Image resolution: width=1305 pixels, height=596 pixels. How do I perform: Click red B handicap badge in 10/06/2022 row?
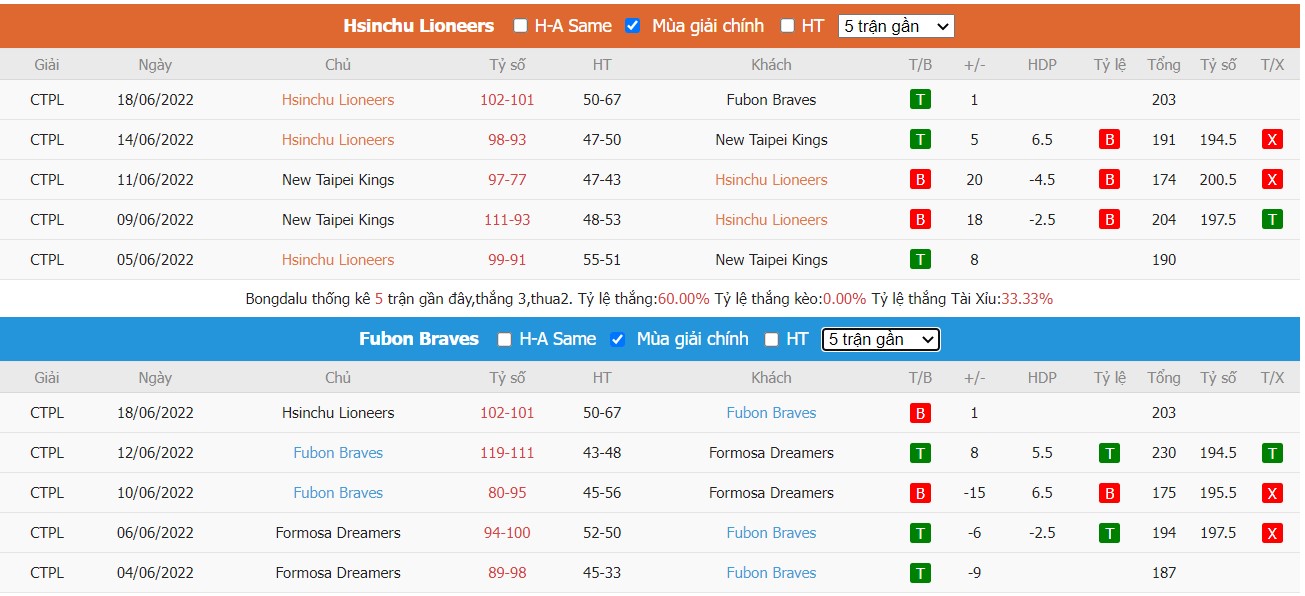point(1108,493)
